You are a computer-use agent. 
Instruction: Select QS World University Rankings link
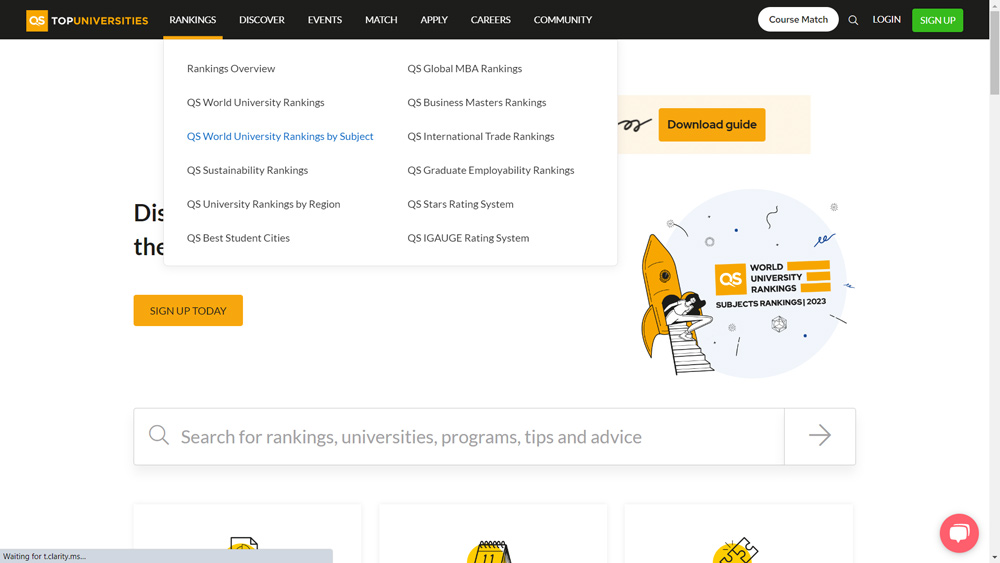click(255, 102)
